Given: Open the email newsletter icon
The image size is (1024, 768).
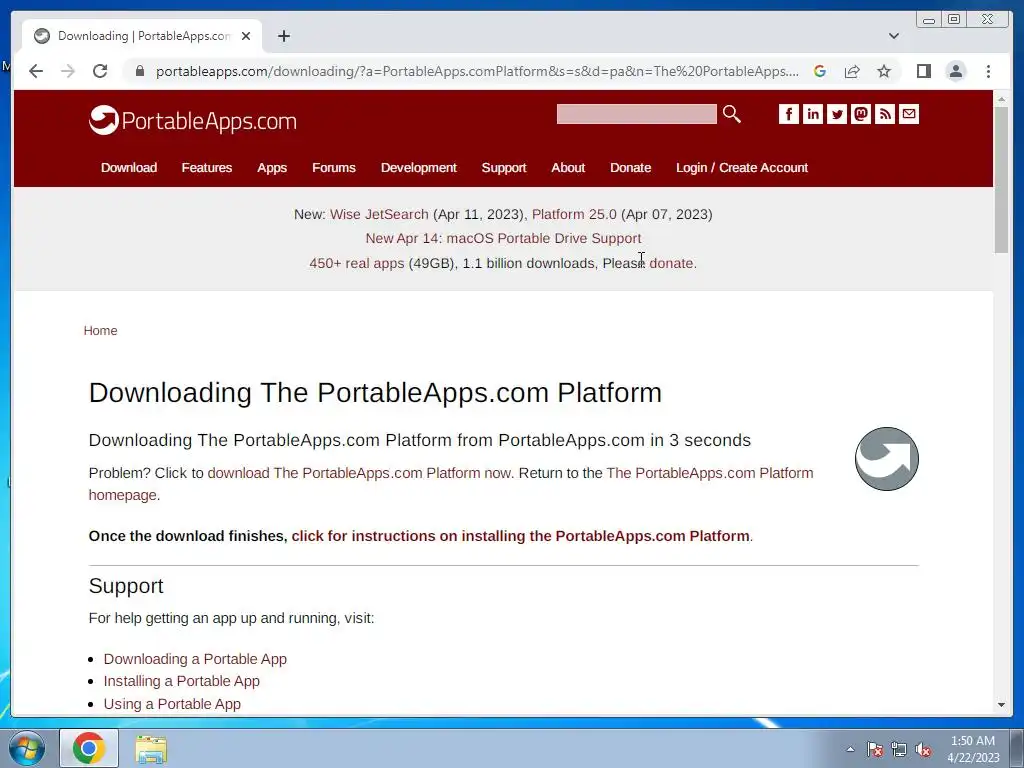Looking at the screenshot, I should click(909, 114).
